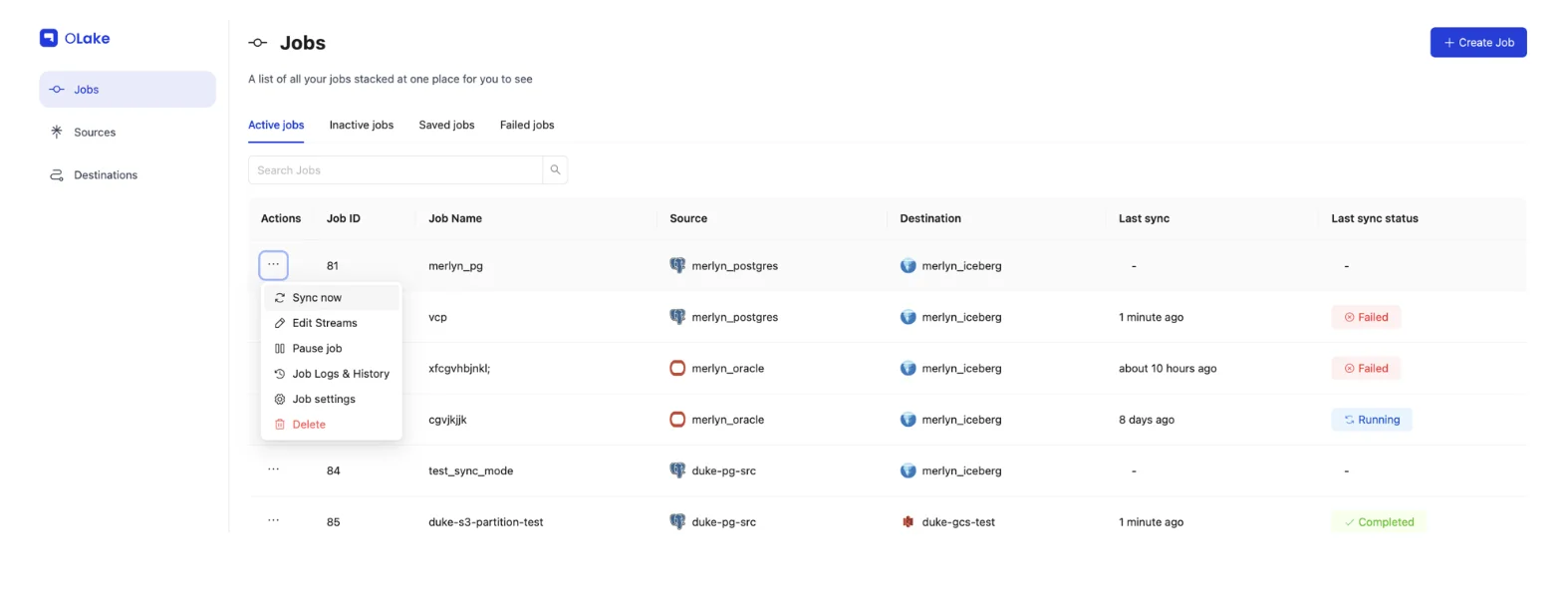1568x616 pixels.
Task: Choose Sync now from the menu
Action: (317, 298)
